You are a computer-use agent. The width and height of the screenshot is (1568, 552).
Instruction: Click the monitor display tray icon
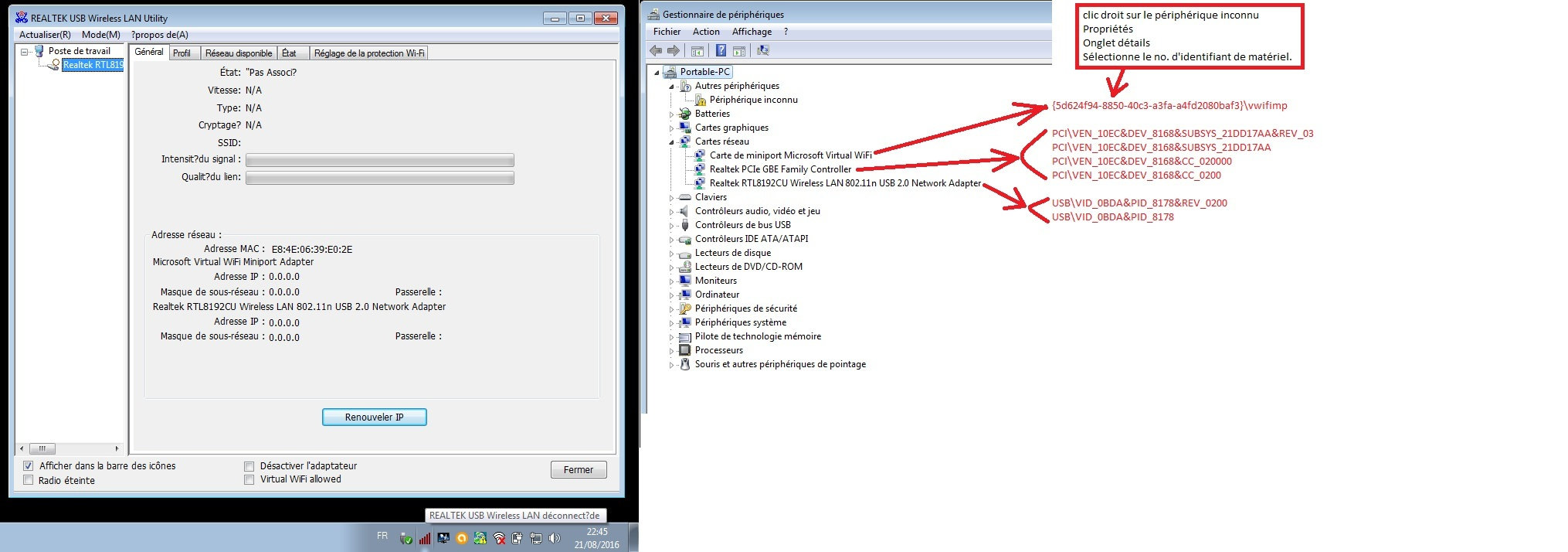pyautogui.click(x=443, y=538)
